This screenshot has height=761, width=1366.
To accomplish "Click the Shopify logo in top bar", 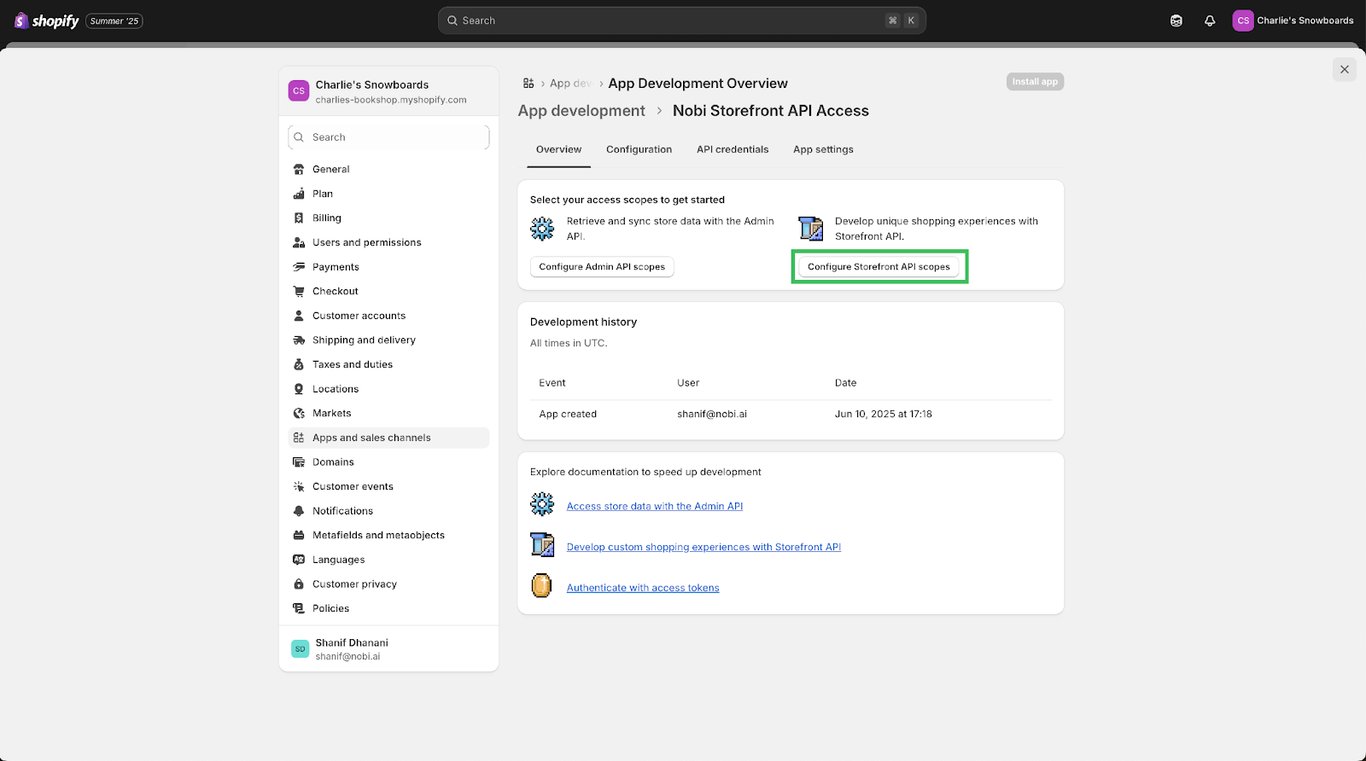I will [46, 21].
